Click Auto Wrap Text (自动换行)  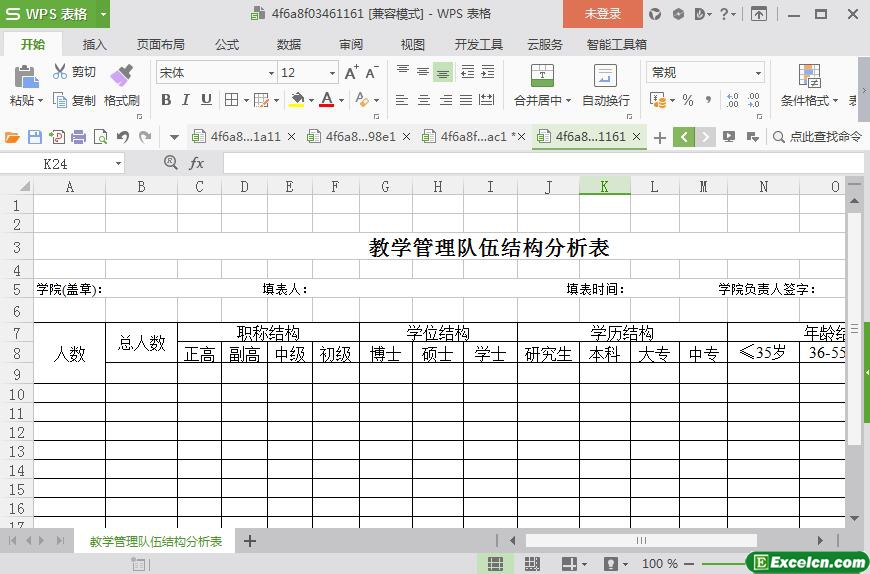click(x=605, y=85)
